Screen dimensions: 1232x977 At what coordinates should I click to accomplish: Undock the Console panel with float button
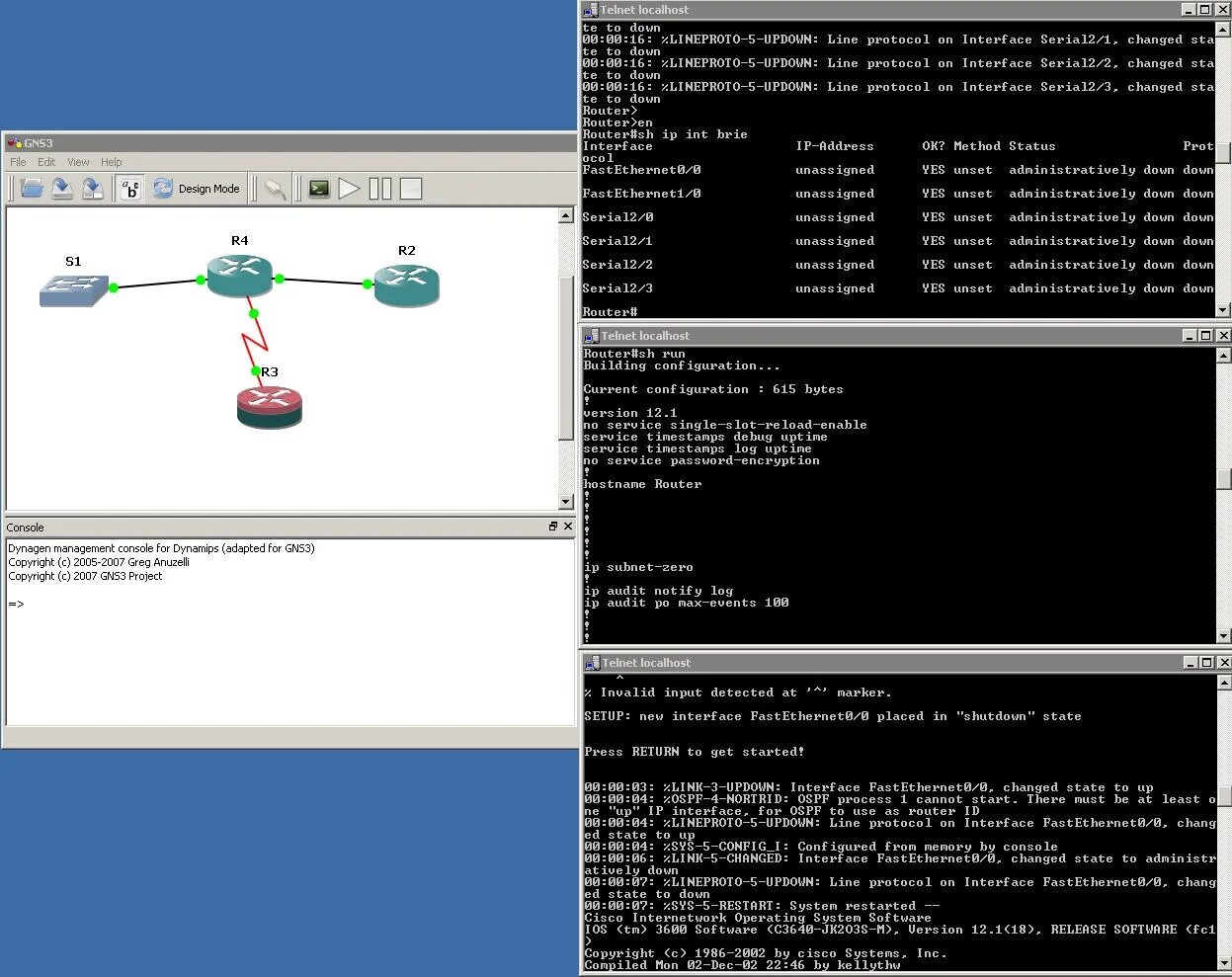pyautogui.click(x=553, y=527)
